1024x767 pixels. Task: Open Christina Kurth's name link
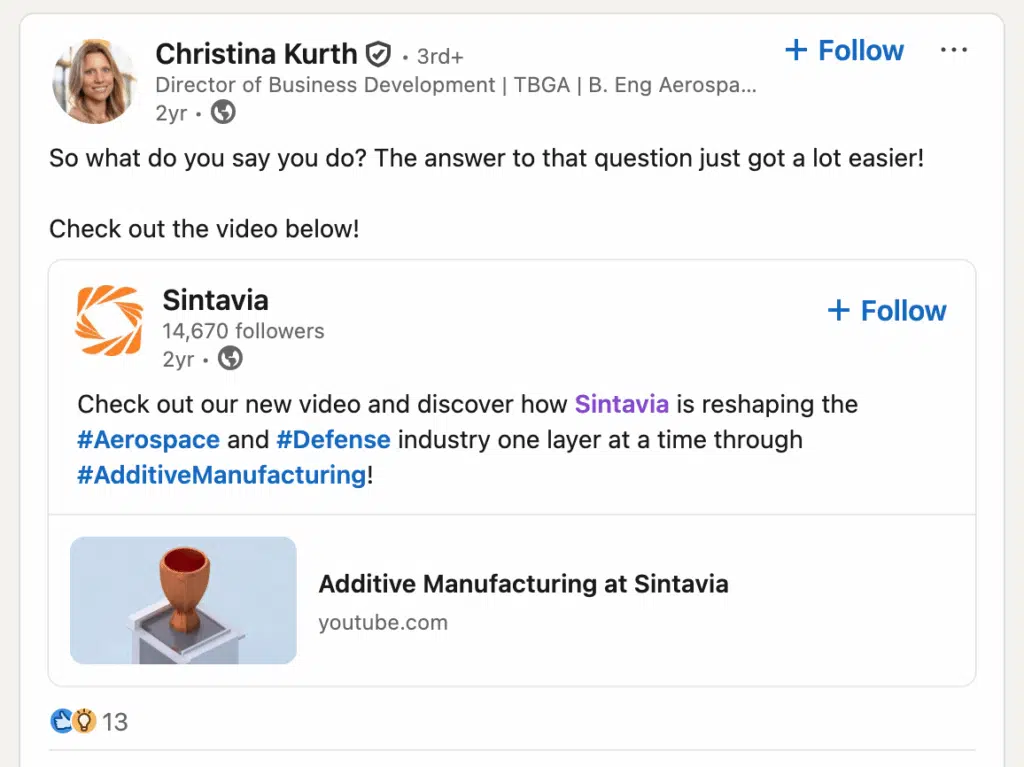tap(256, 53)
